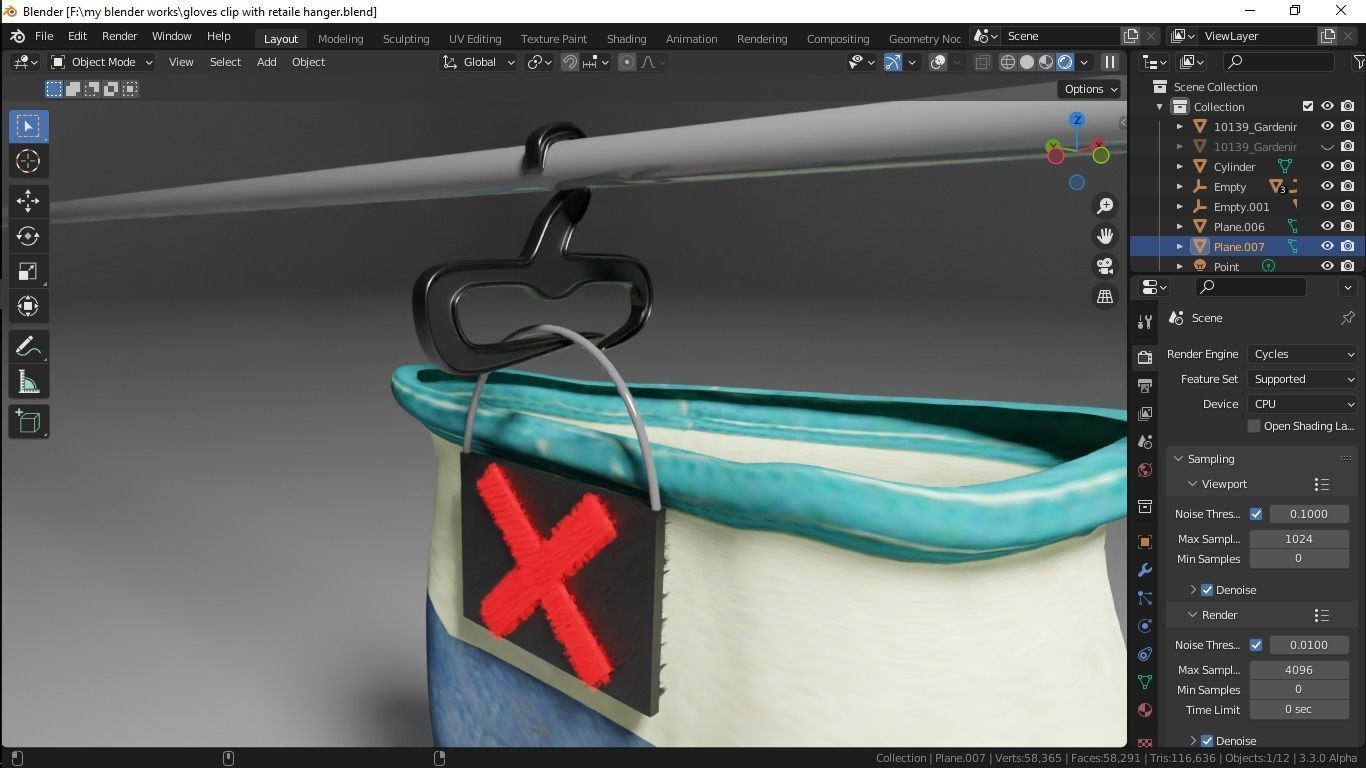Toggle Render Noise Threshold checkbox
The height and width of the screenshot is (768, 1366).
point(1256,645)
